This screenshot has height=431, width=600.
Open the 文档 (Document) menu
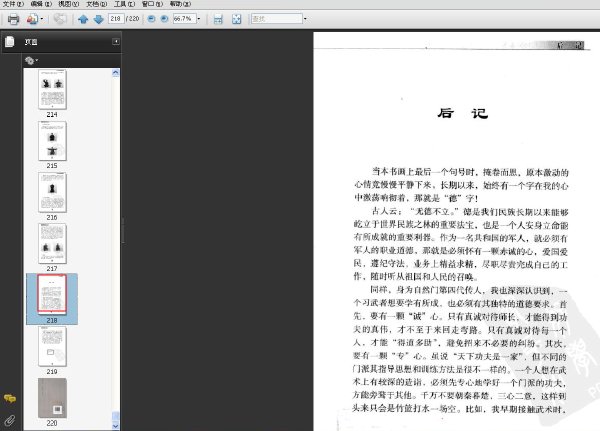(96, 4)
